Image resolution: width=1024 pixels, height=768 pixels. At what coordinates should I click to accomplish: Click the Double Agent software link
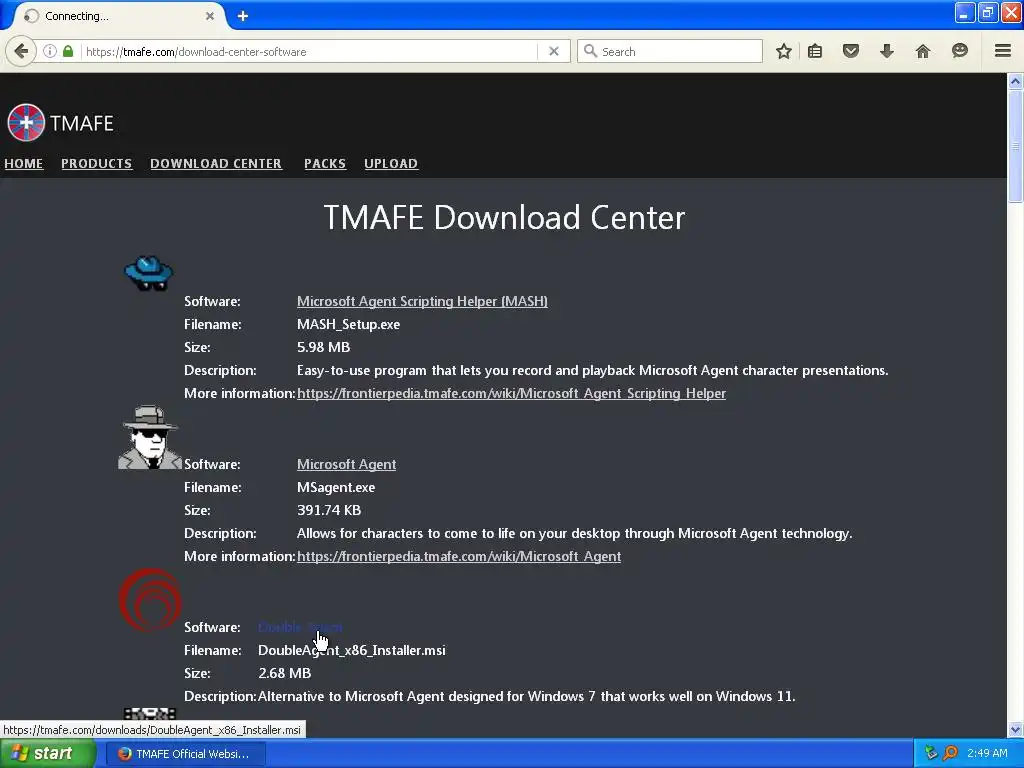click(300, 627)
